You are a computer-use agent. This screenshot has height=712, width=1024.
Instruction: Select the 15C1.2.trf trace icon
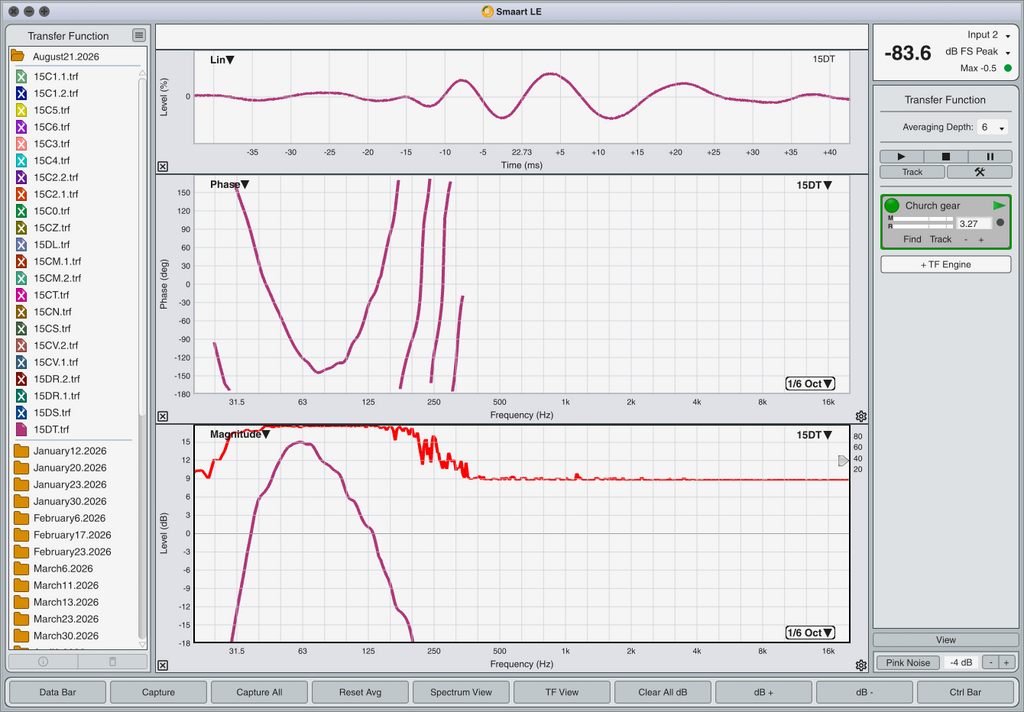(21, 93)
